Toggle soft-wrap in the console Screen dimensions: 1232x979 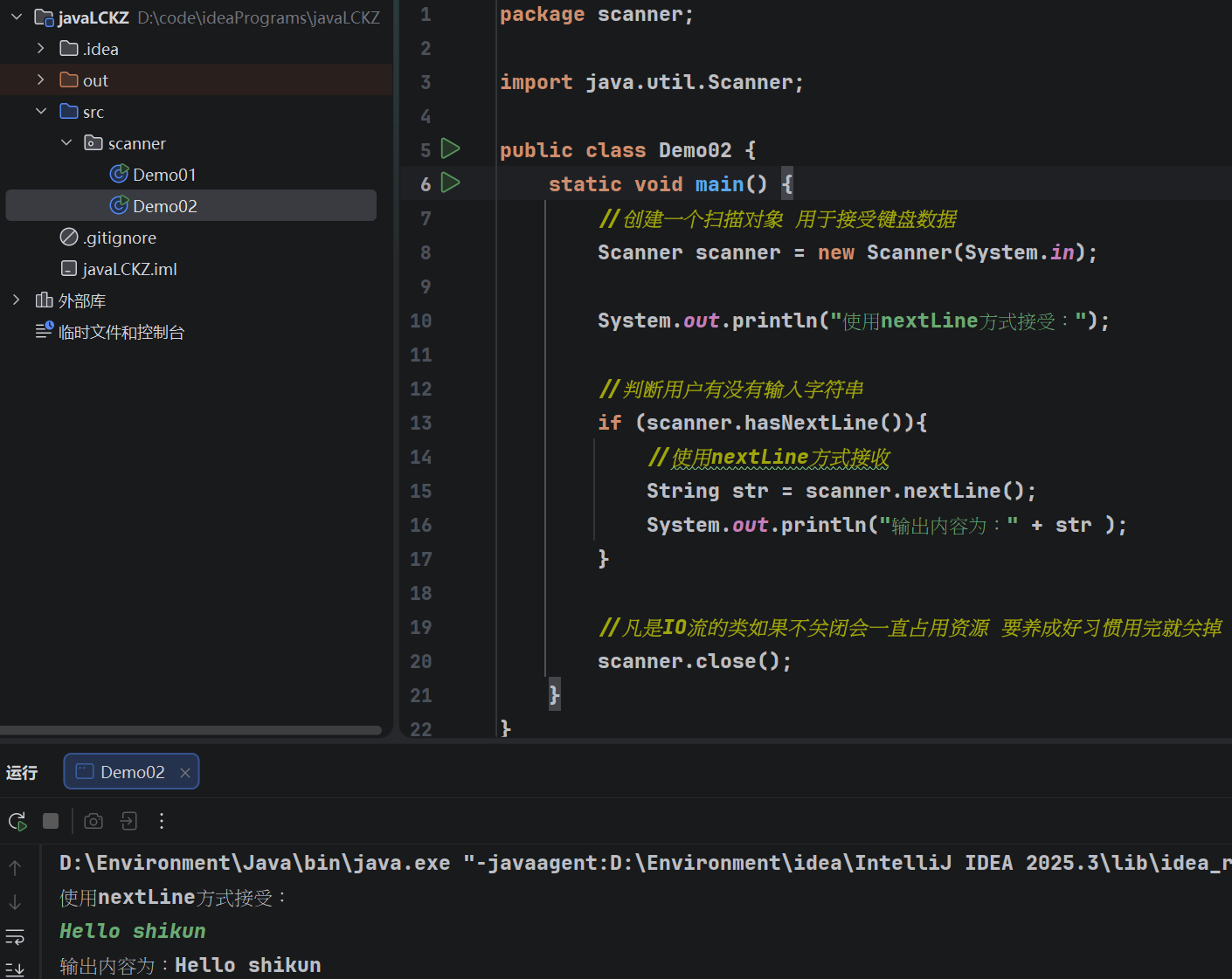click(15, 937)
